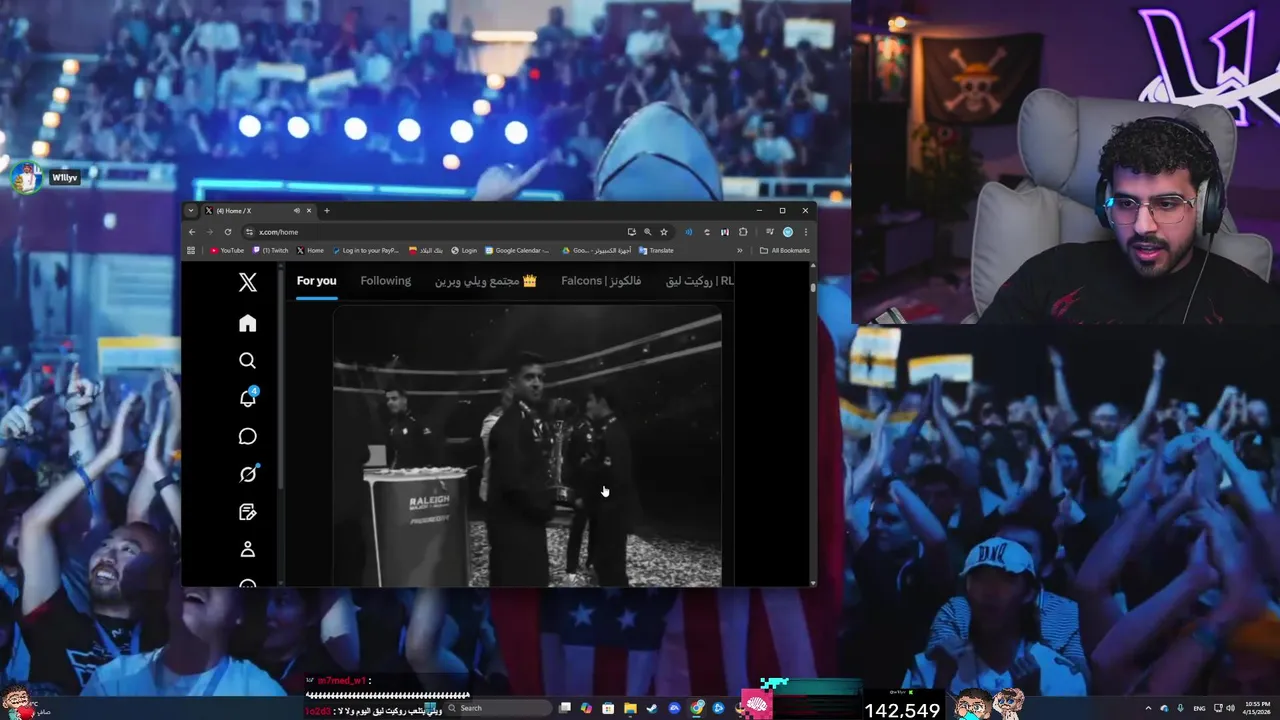Image resolution: width=1280 pixels, height=720 pixels.
Task: Reload the x.com page
Action: [228, 232]
